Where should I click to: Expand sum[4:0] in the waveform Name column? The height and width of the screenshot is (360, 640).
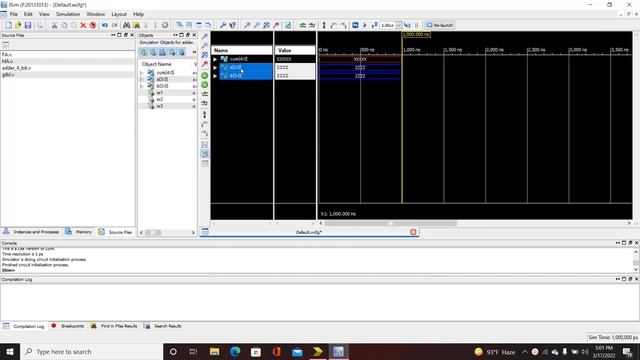(215, 59)
